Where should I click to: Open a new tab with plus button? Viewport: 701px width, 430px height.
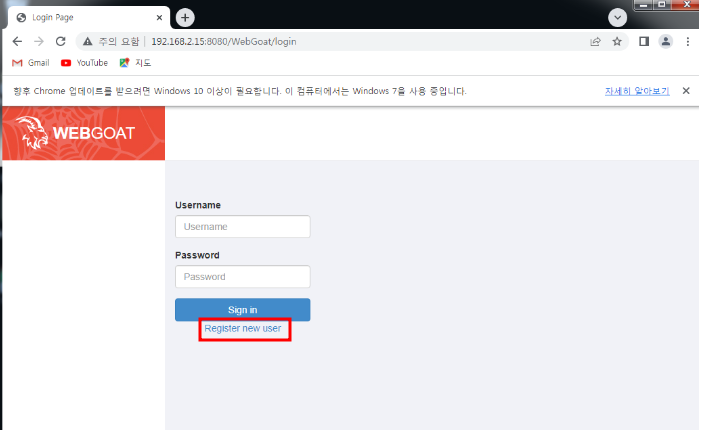[x=185, y=18]
